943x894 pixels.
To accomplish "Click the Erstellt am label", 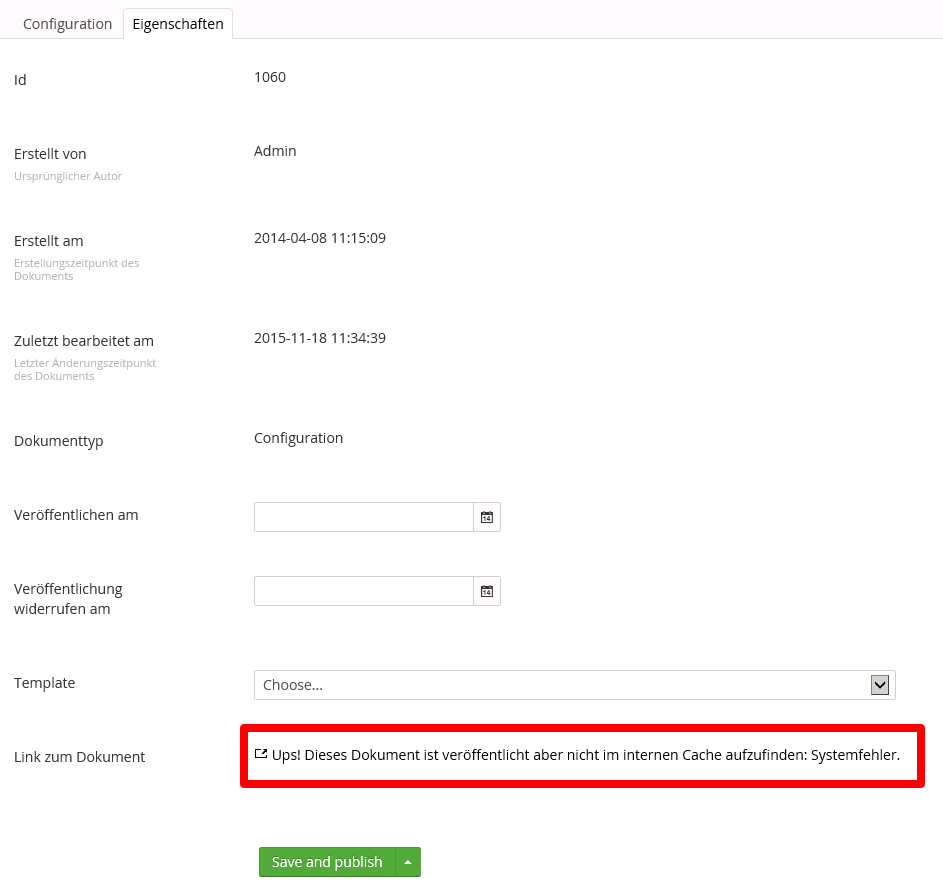I will pos(49,241).
